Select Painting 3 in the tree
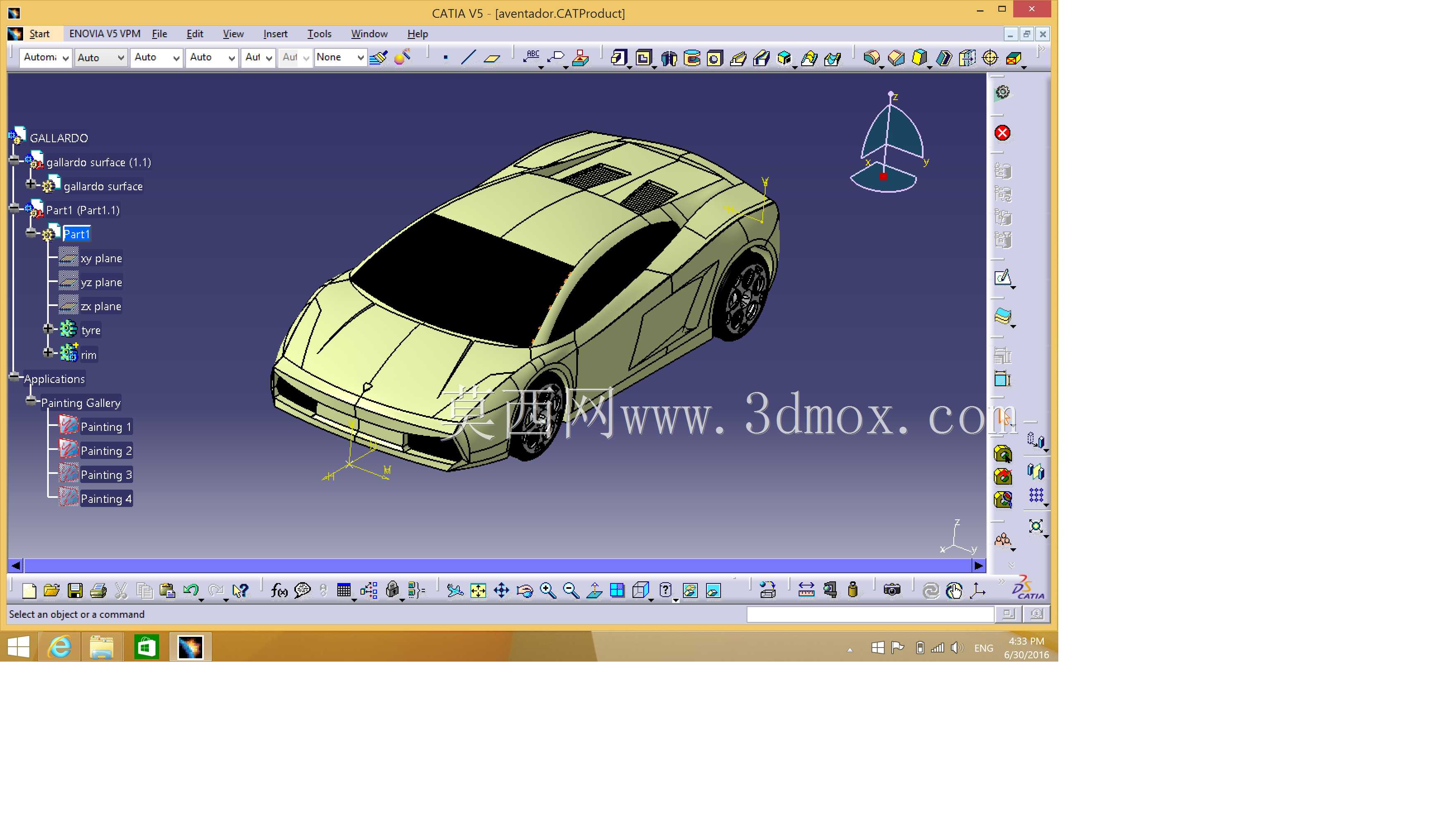Screen dimensions: 1456x827 point(106,475)
